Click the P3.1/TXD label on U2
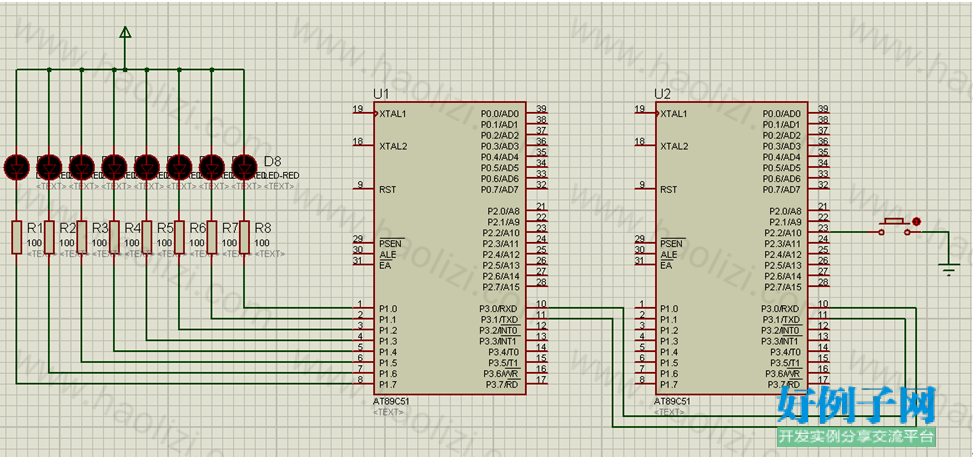Image resolution: width=973 pixels, height=457 pixels. tap(781, 319)
